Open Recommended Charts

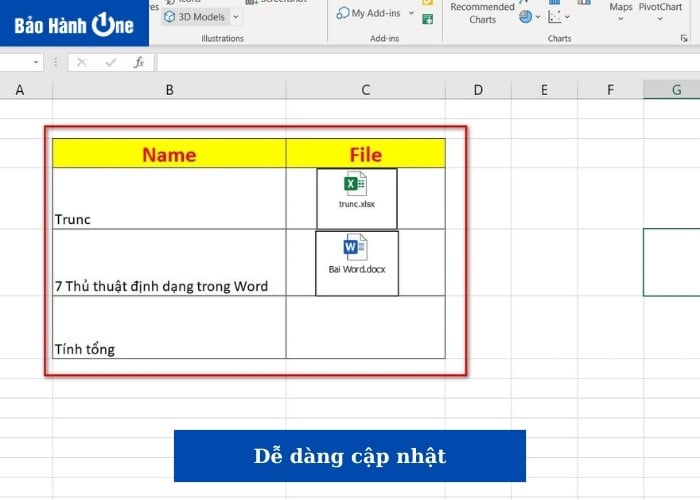click(x=482, y=13)
